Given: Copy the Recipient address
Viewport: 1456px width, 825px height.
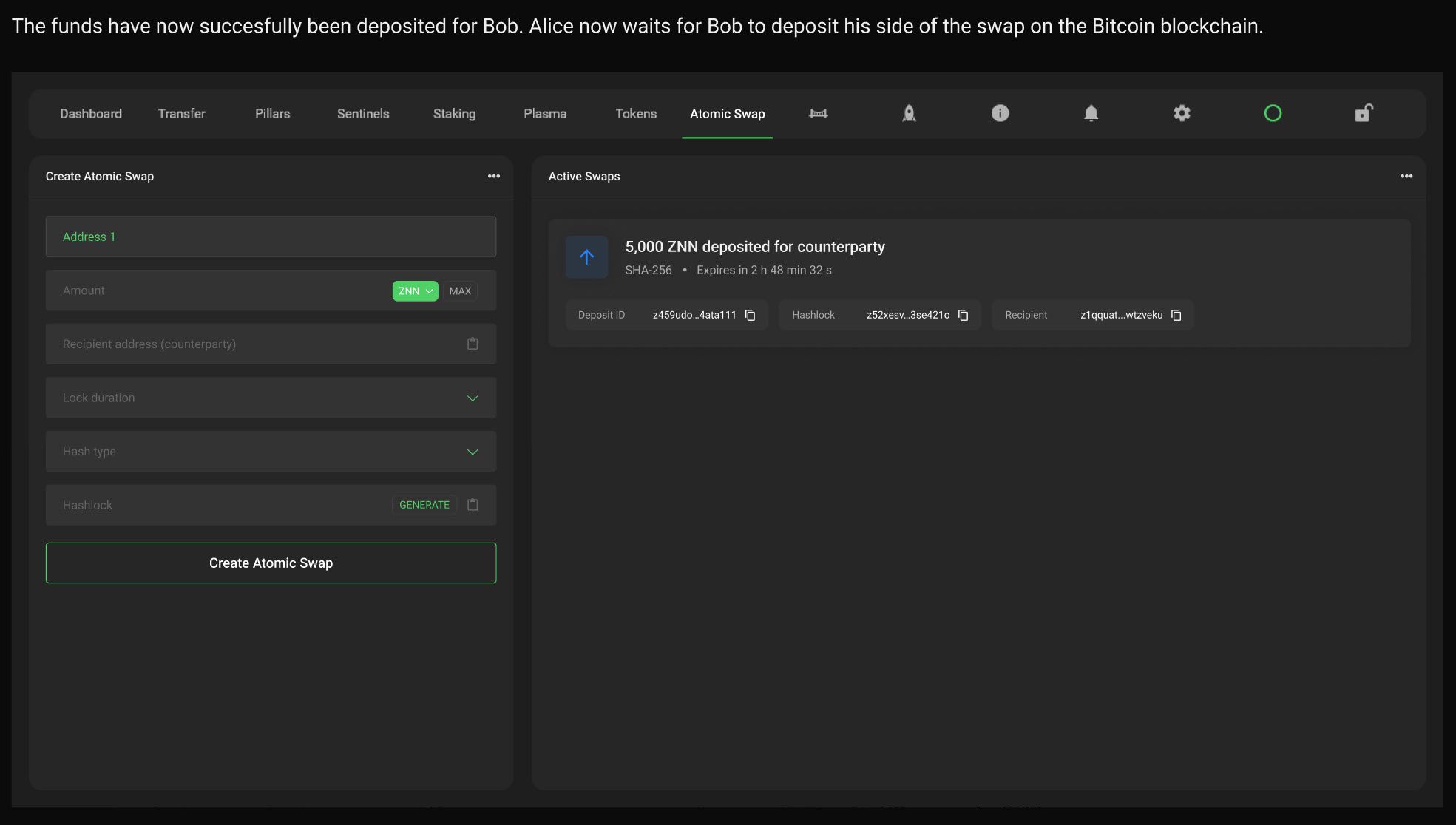Looking at the screenshot, I should coord(1176,316).
